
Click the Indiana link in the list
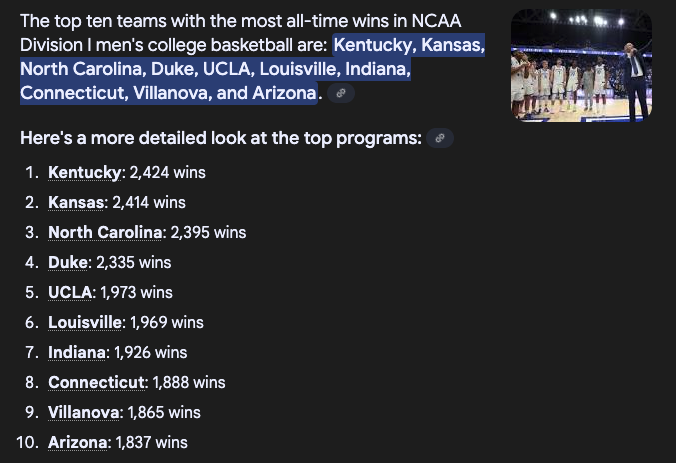77,352
